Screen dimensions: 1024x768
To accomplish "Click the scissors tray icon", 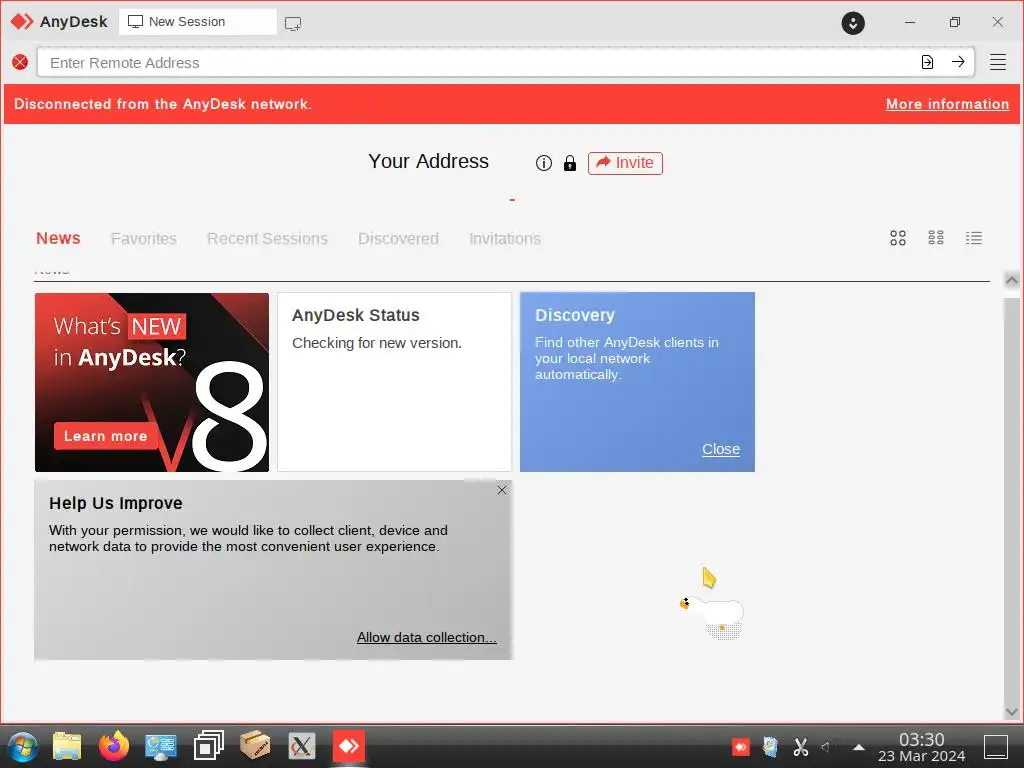I will click(x=801, y=746).
